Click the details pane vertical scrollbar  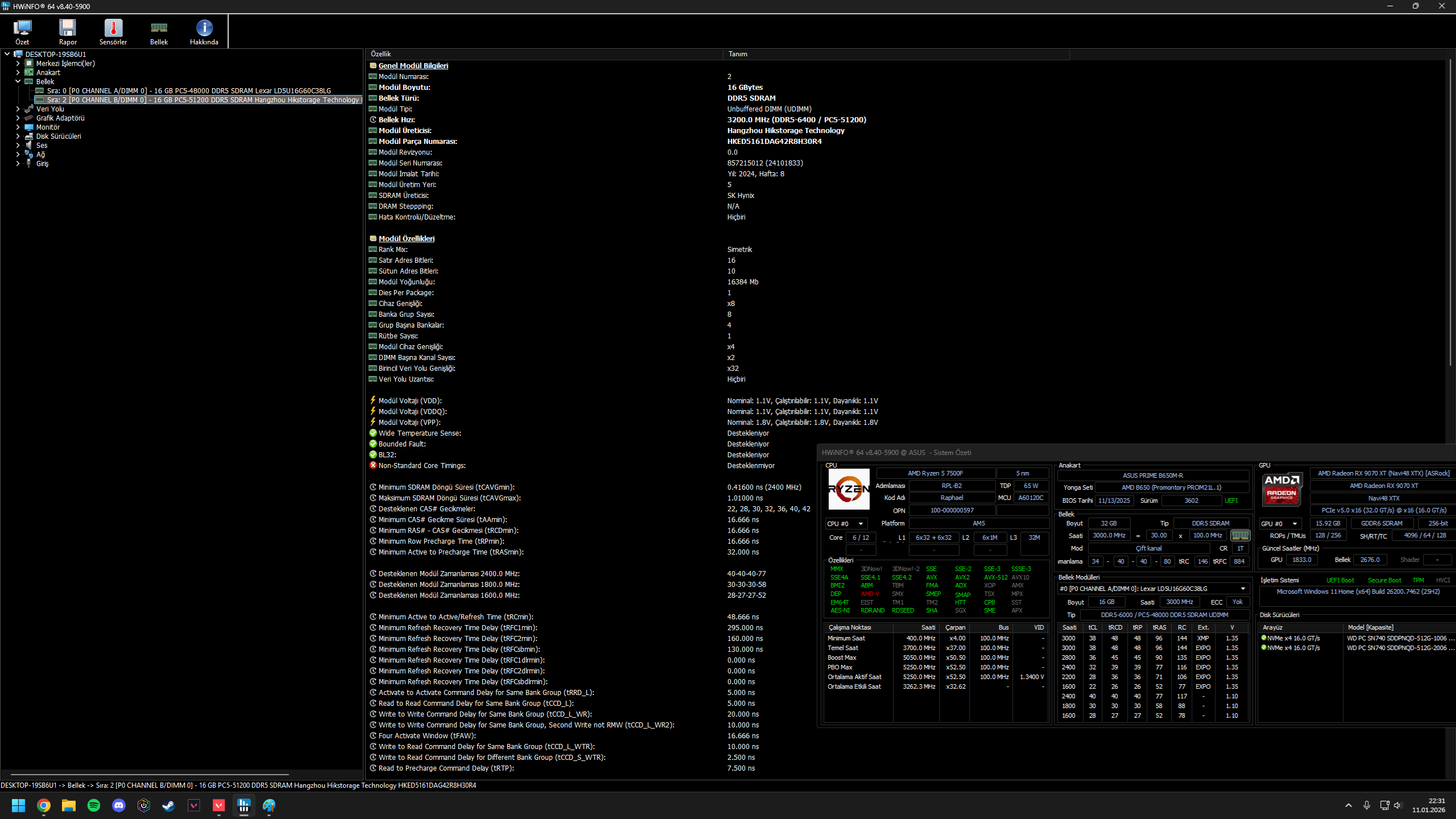pos(1450,213)
